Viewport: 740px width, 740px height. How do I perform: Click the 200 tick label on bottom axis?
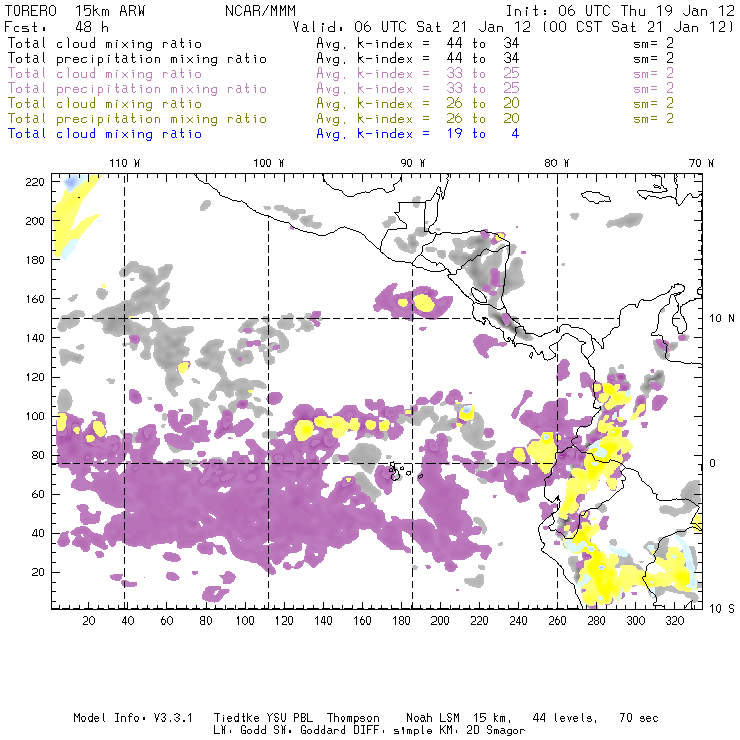pyautogui.click(x=440, y=621)
